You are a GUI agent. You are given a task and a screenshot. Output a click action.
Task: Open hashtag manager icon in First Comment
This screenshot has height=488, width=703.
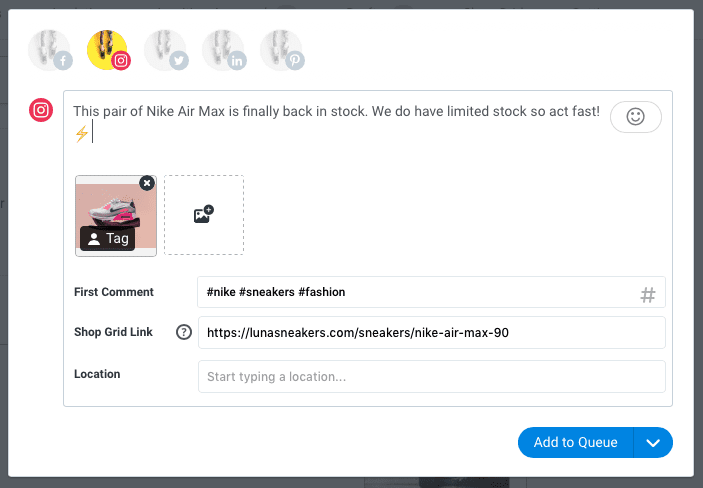tap(647, 295)
